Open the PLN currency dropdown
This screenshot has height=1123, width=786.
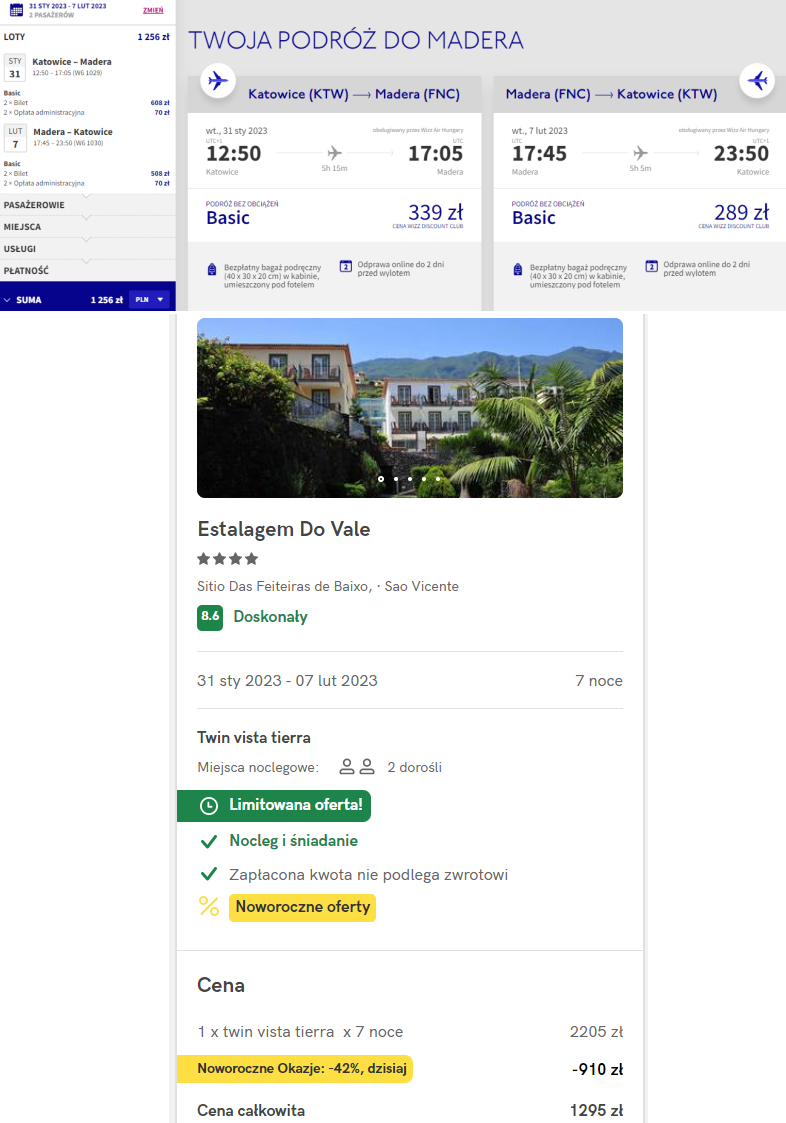click(149, 299)
